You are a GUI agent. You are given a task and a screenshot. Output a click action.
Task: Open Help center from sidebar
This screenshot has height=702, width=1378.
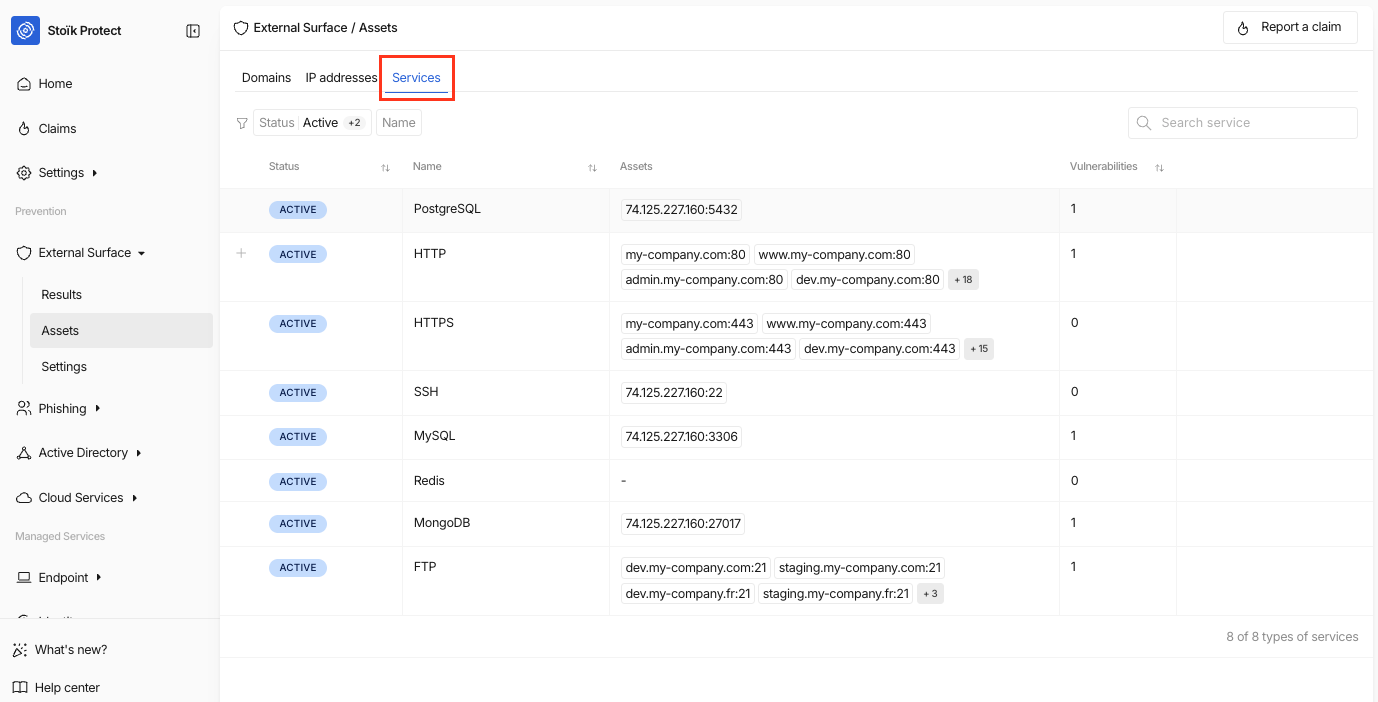(67, 687)
